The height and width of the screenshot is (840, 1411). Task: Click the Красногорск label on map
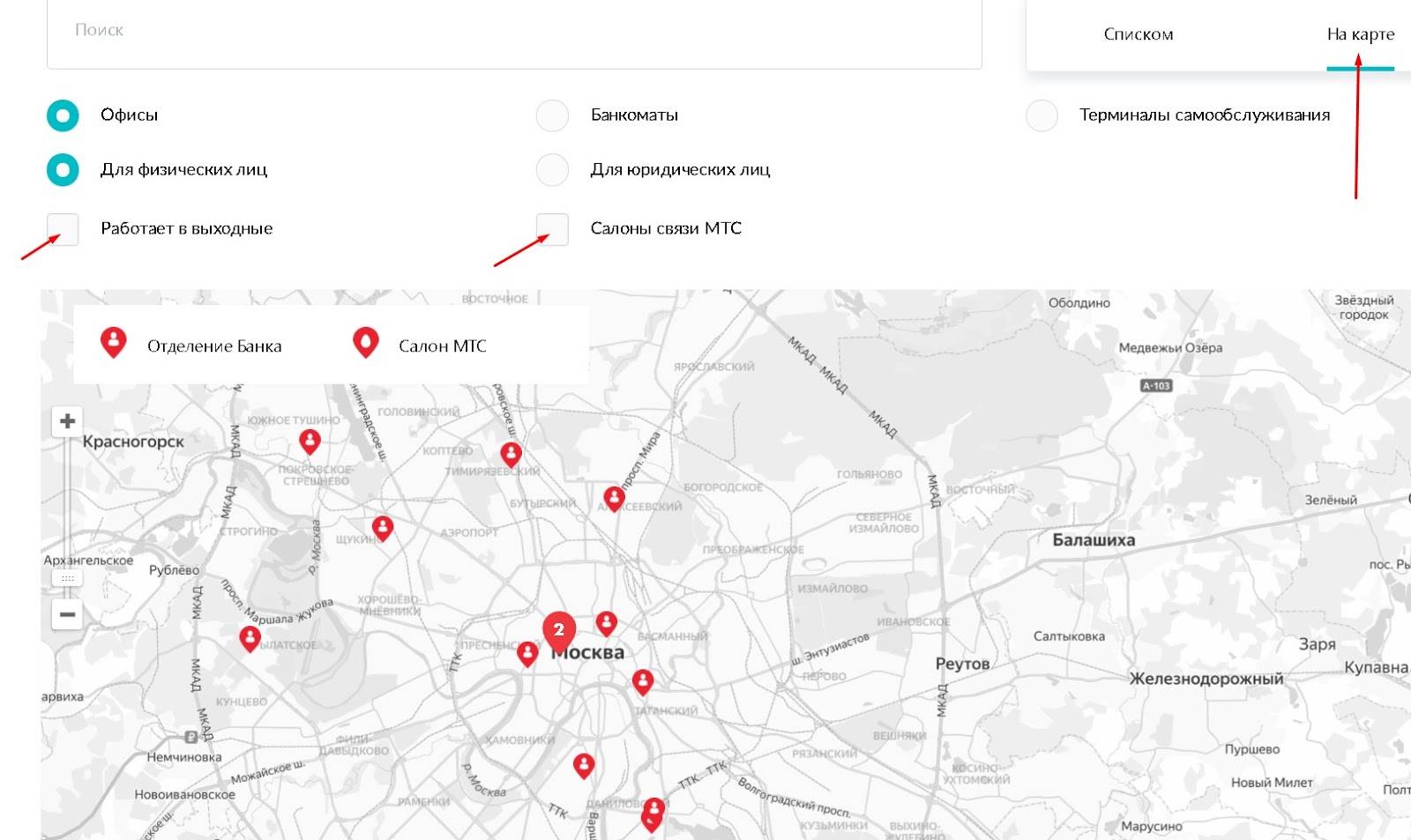tap(133, 442)
